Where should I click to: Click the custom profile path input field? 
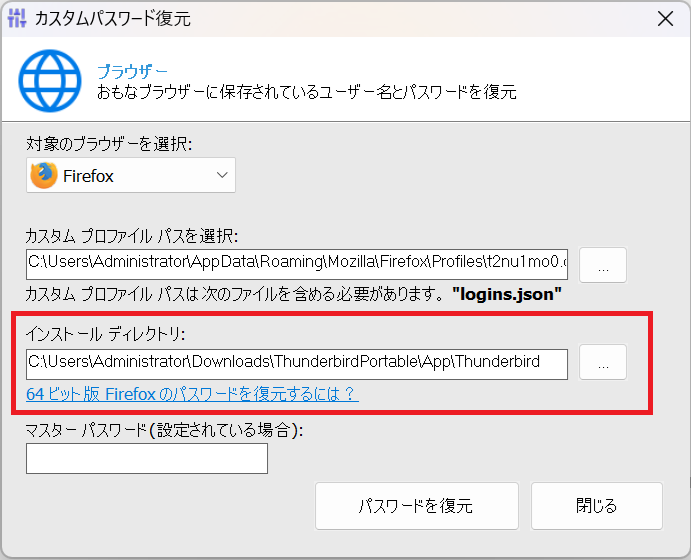tap(297, 264)
